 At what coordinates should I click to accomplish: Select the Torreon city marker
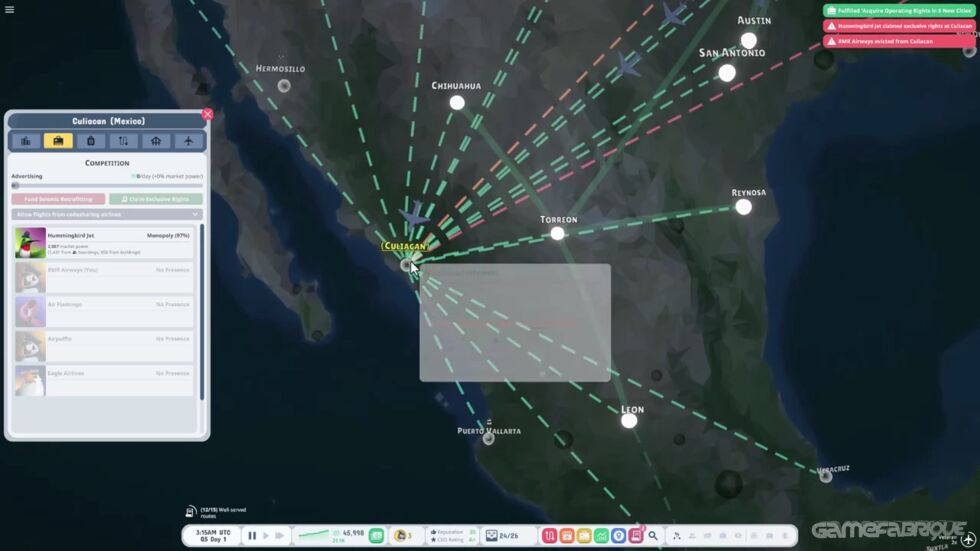click(557, 234)
